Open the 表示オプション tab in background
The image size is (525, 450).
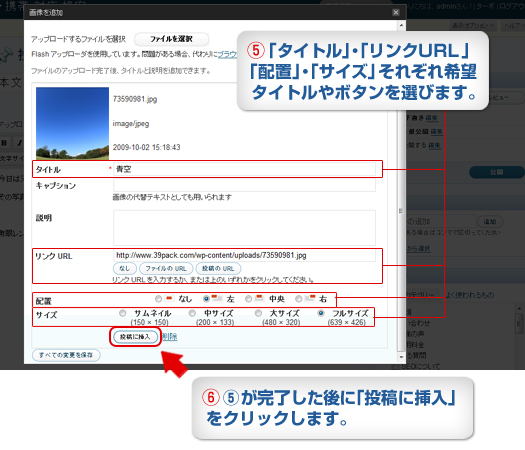click(x=473, y=25)
